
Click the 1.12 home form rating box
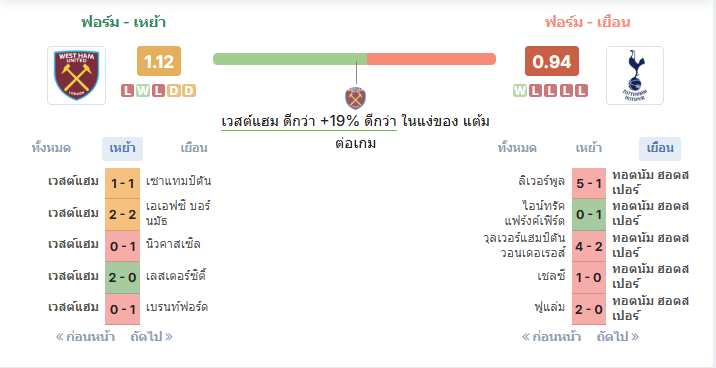tap(159, 61)
